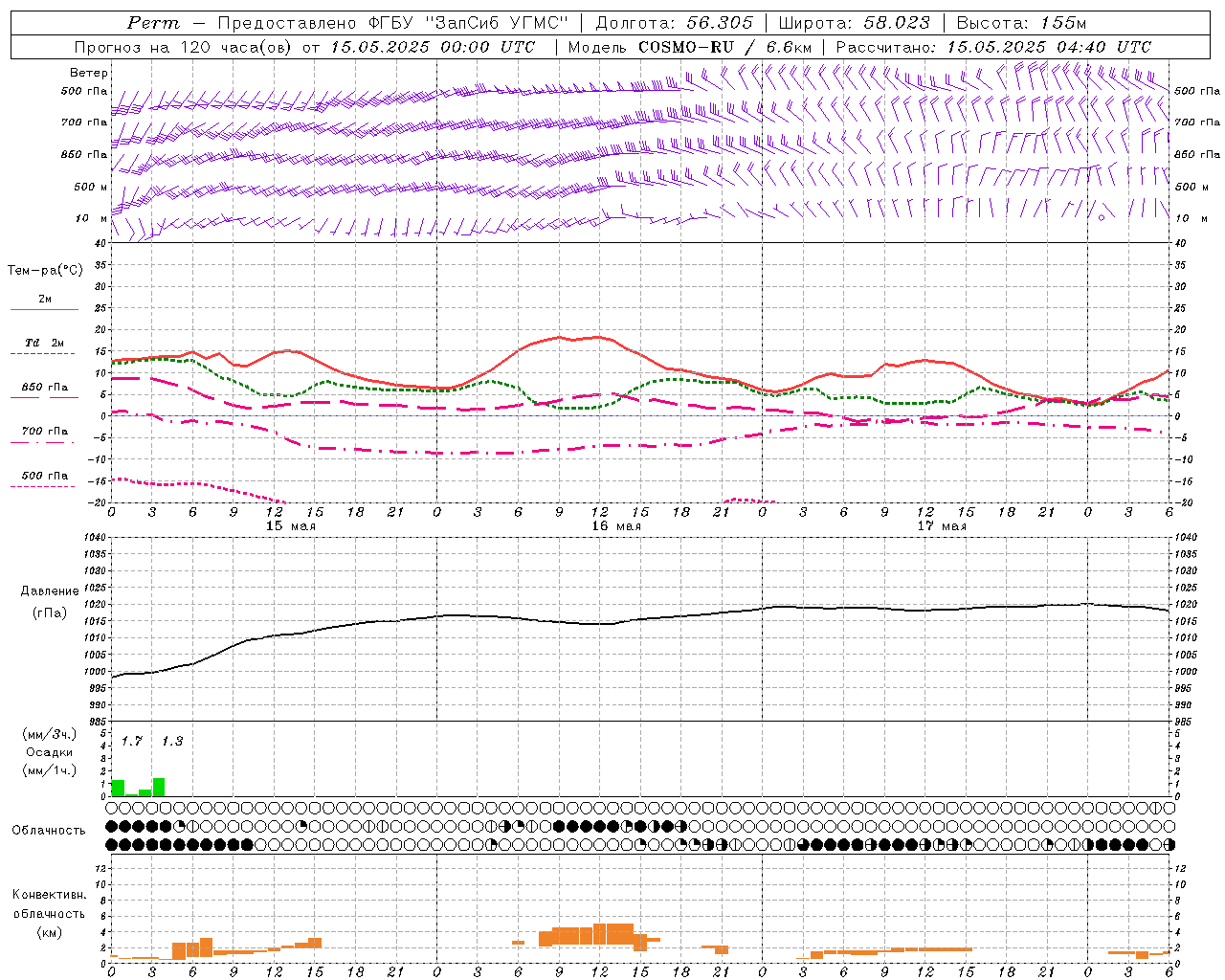Click the "16 мая" date label

[615, 526]
